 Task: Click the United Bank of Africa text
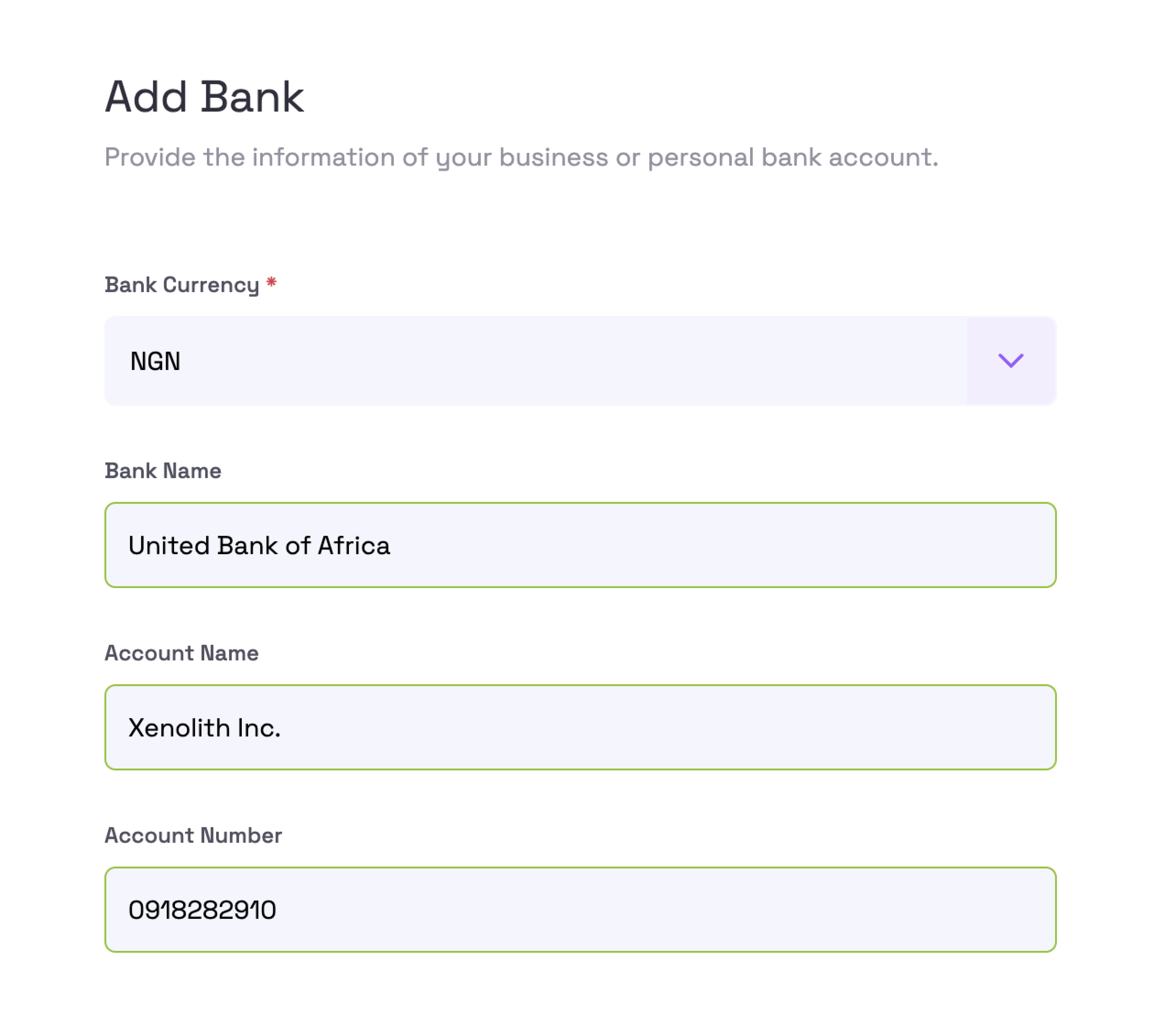[x=259, y=545]
